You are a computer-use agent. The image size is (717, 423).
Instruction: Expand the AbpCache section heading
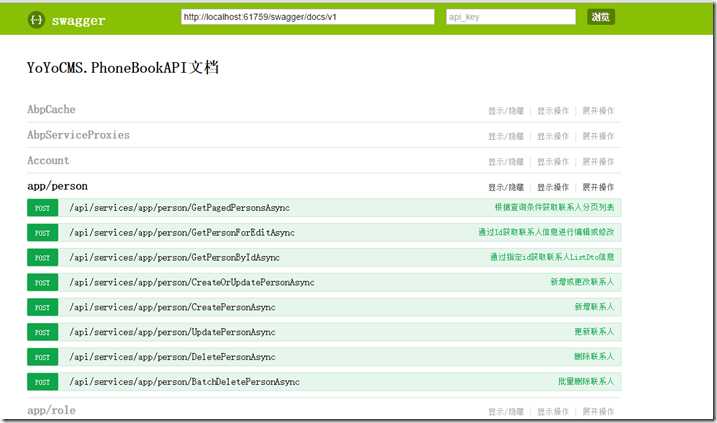click(x=51, y=109)
